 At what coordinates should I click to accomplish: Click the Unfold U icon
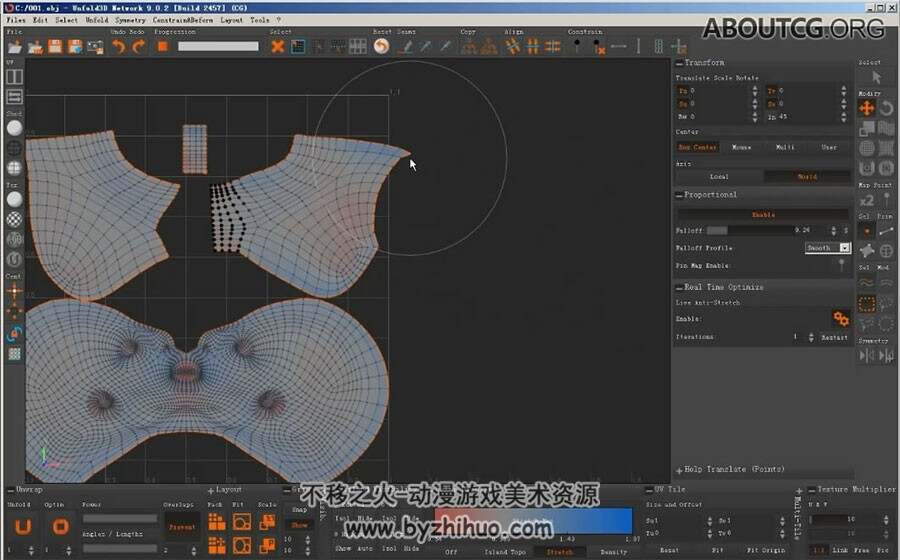click(x=23, y=527)
